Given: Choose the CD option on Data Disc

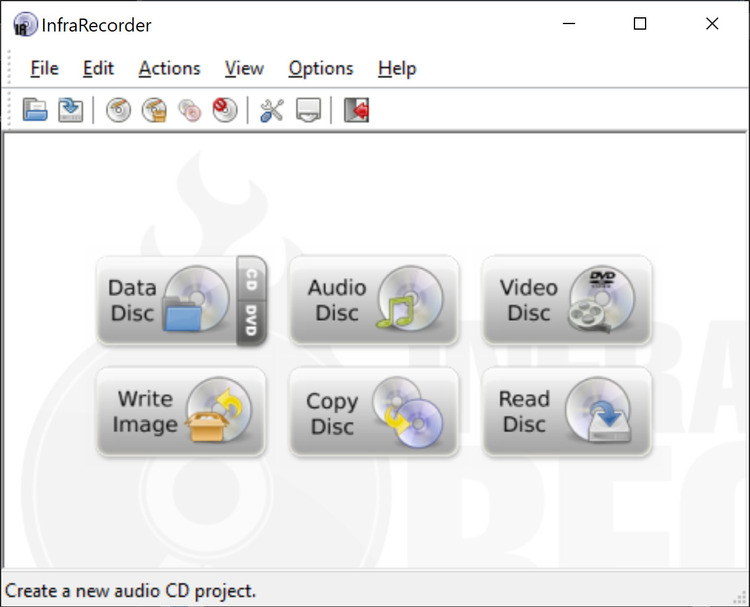Looking at the screenshot, I should (x=252, y=279).
